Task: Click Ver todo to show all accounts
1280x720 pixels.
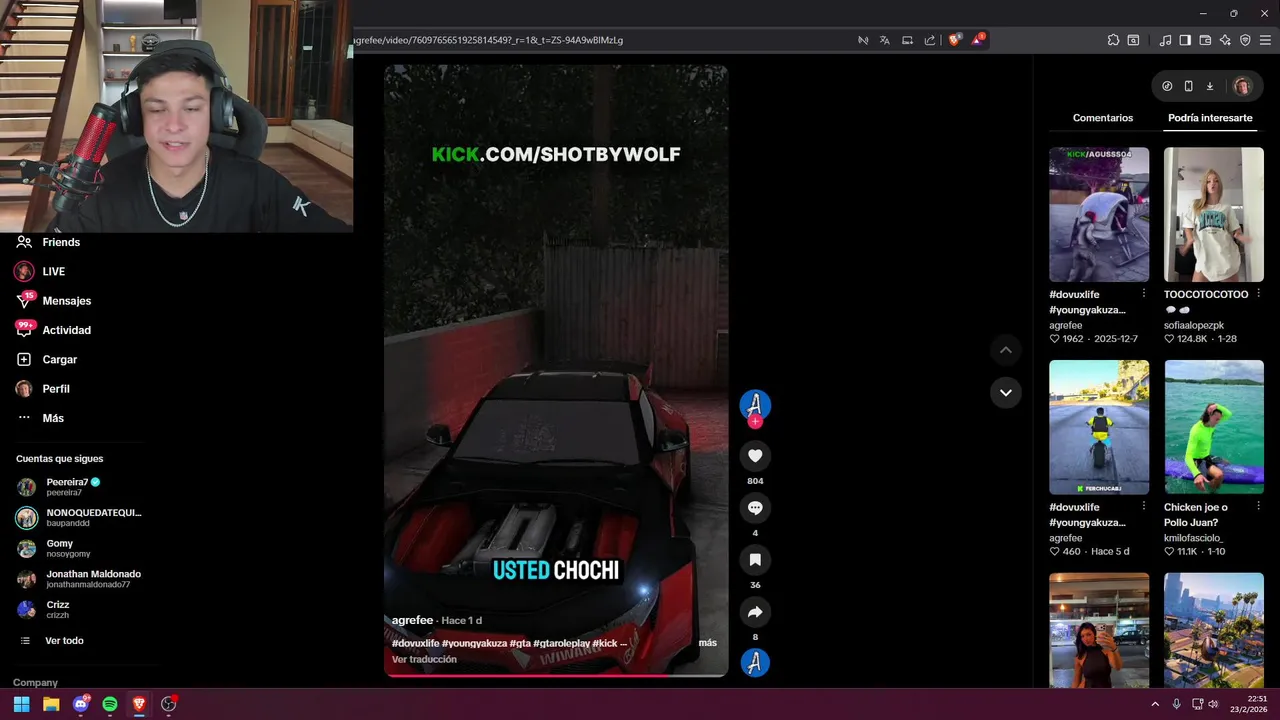Action: [64, 640]
